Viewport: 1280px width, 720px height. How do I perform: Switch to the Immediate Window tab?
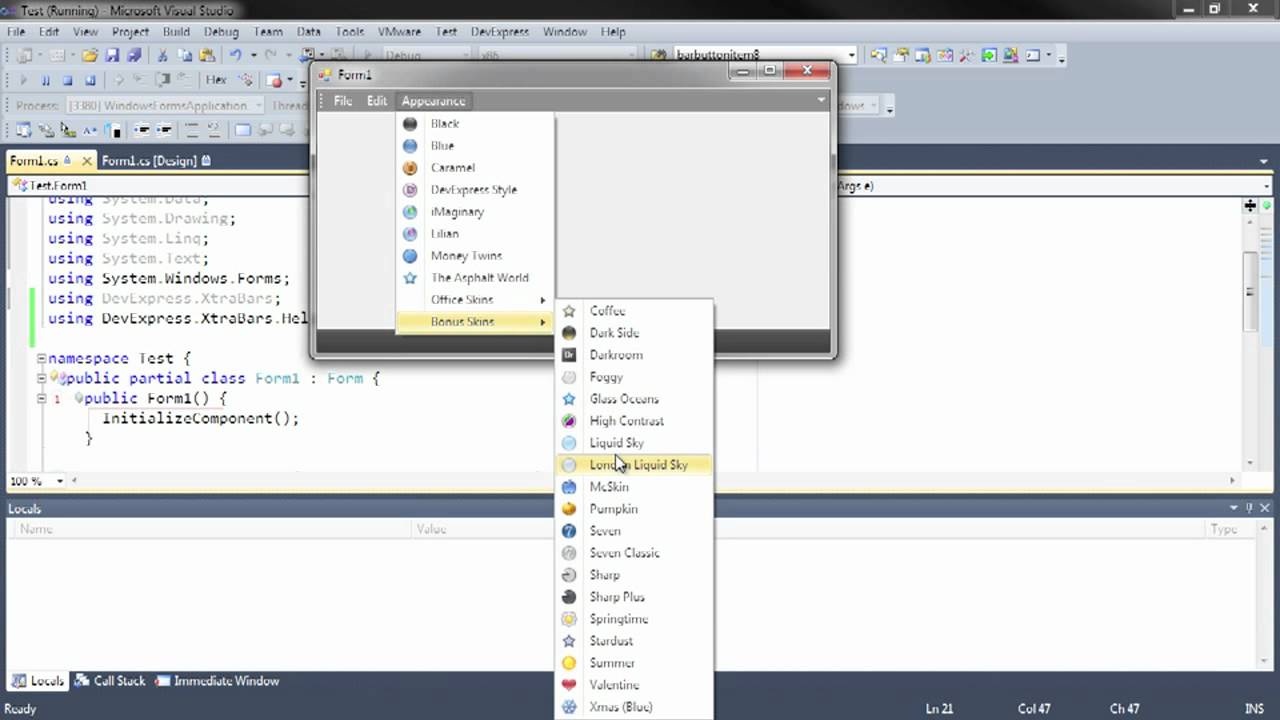(x=218, y=681)
